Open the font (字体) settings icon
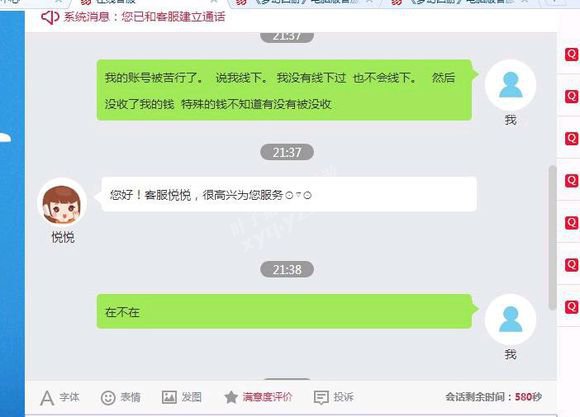Screen dimensions: 580x417 click(x=47, y=398)
